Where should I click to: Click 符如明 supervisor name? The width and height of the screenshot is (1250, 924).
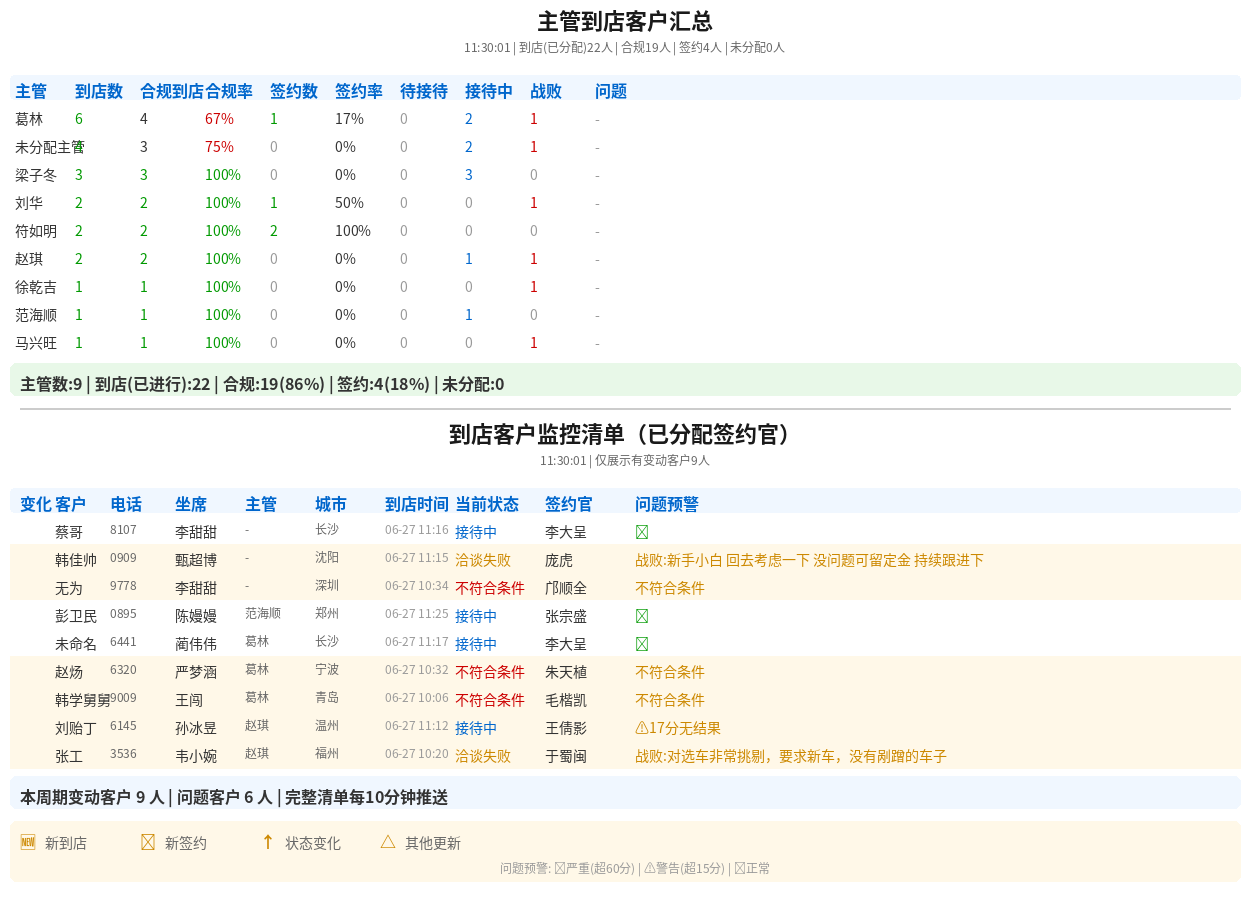pos(36,231)
